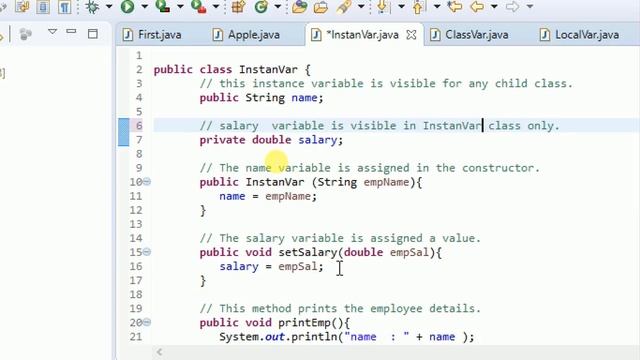Click the New Java Package icon
This screenshot has width=640, height=360.
(x=238, y=7)
